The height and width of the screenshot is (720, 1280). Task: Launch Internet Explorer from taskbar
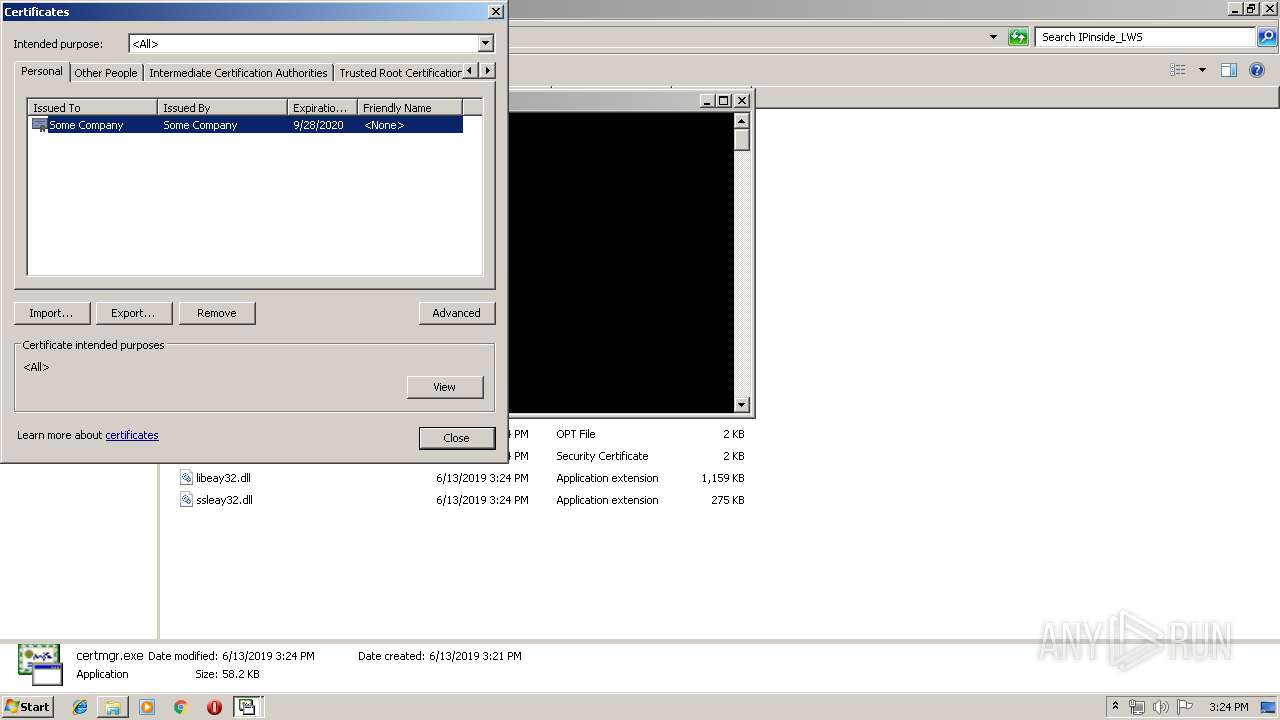point(80,707)
